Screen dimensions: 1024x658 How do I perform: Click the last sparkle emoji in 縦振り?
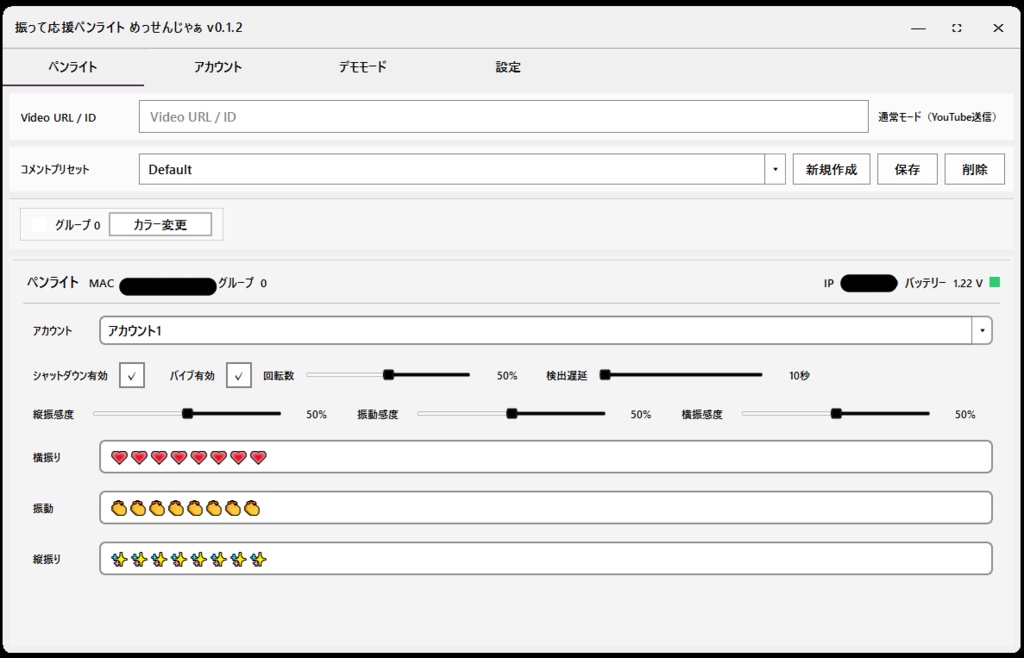pyautogui.click(x=259, y=559)
